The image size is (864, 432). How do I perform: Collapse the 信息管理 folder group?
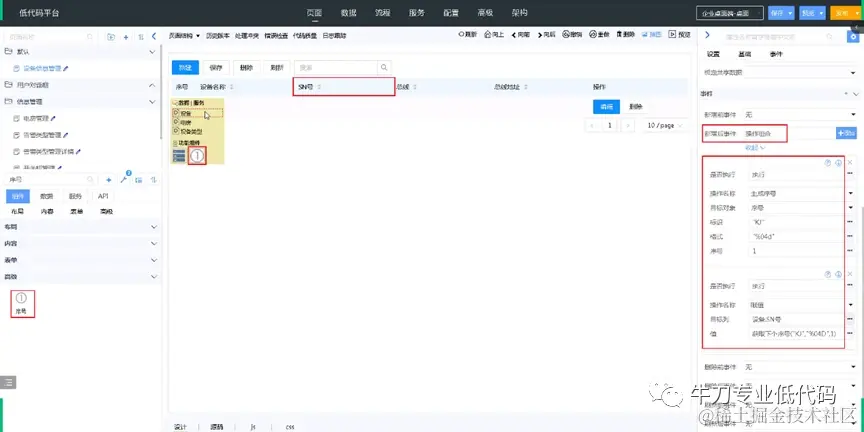point(153,102)
